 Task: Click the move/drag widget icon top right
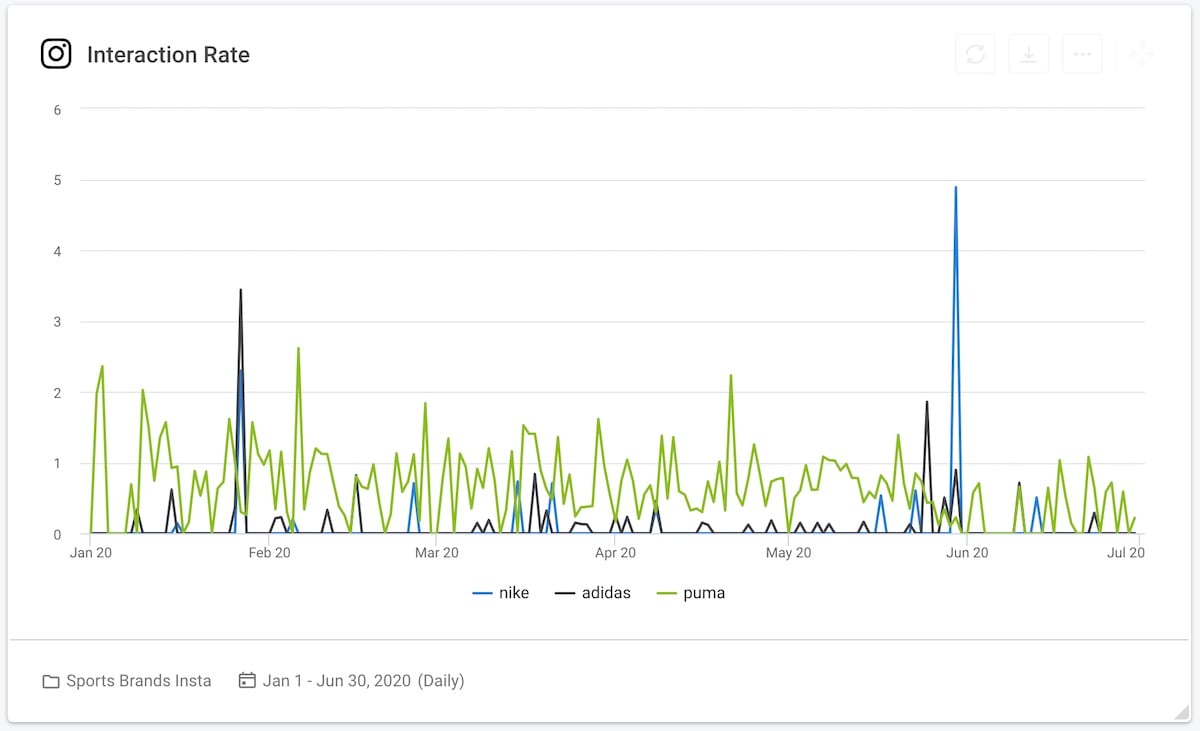click(1141, 54)
